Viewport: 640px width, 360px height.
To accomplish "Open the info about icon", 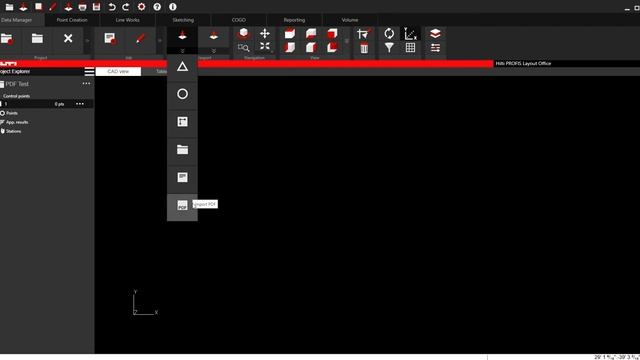I will coord(173,7).
